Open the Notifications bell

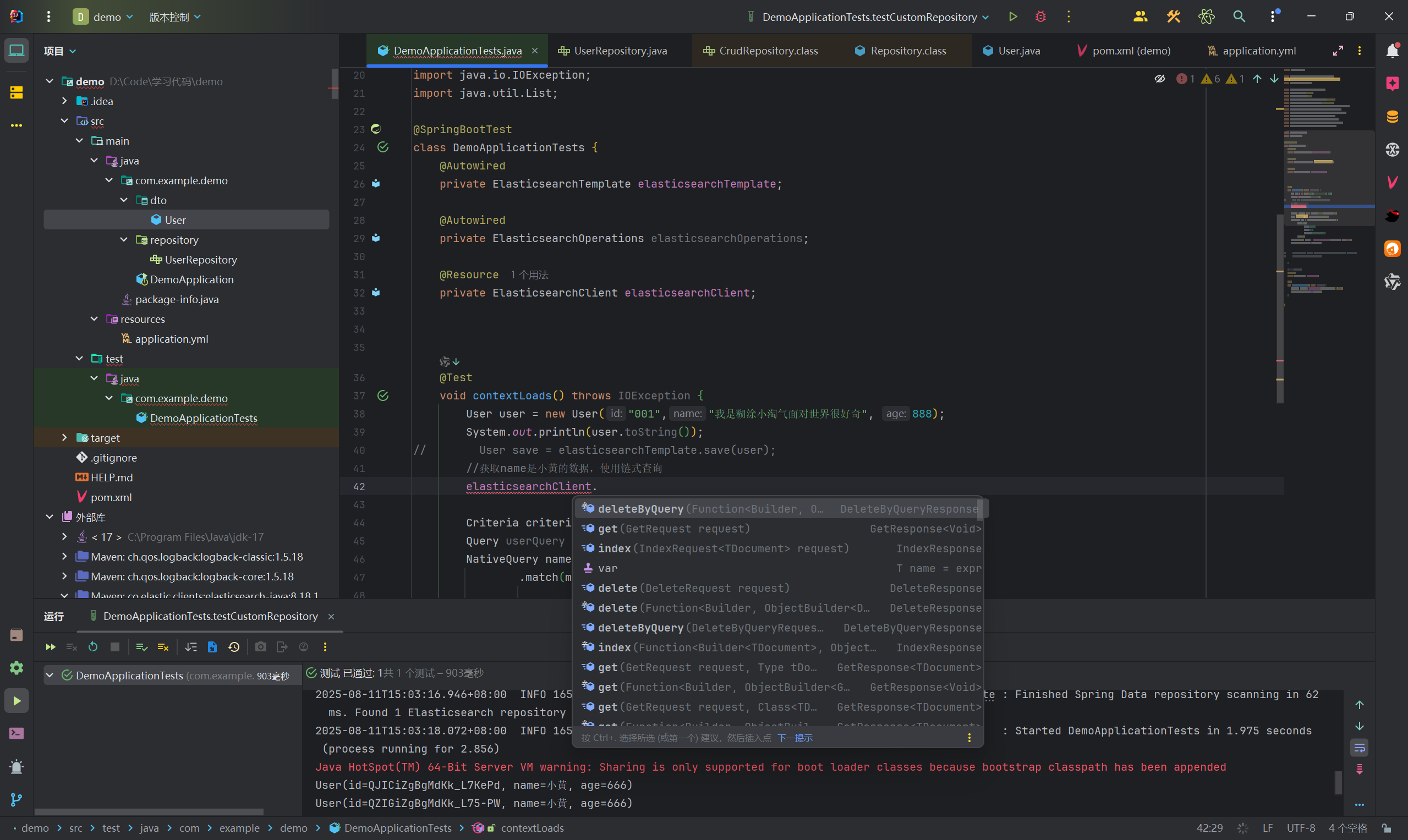point(1392,51)
